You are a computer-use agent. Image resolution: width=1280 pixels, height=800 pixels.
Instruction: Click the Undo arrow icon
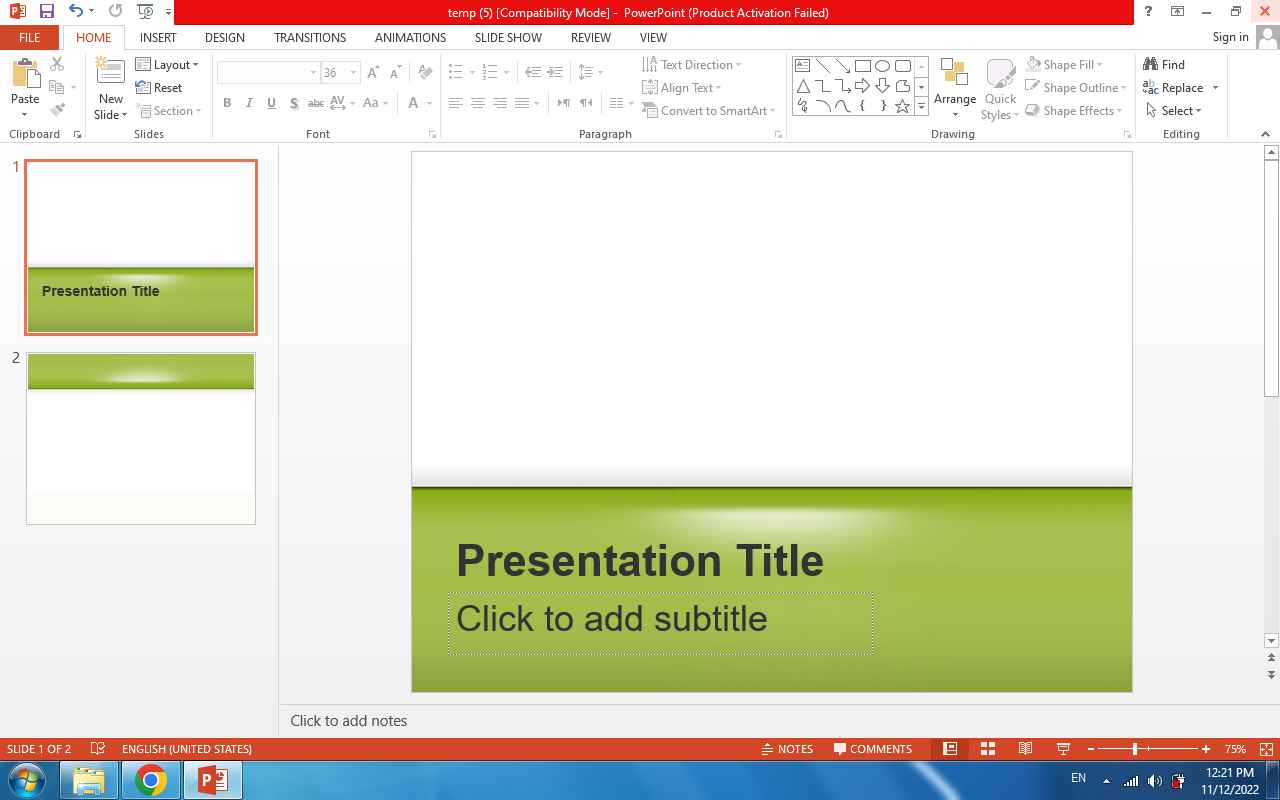(x=76, y=12)
